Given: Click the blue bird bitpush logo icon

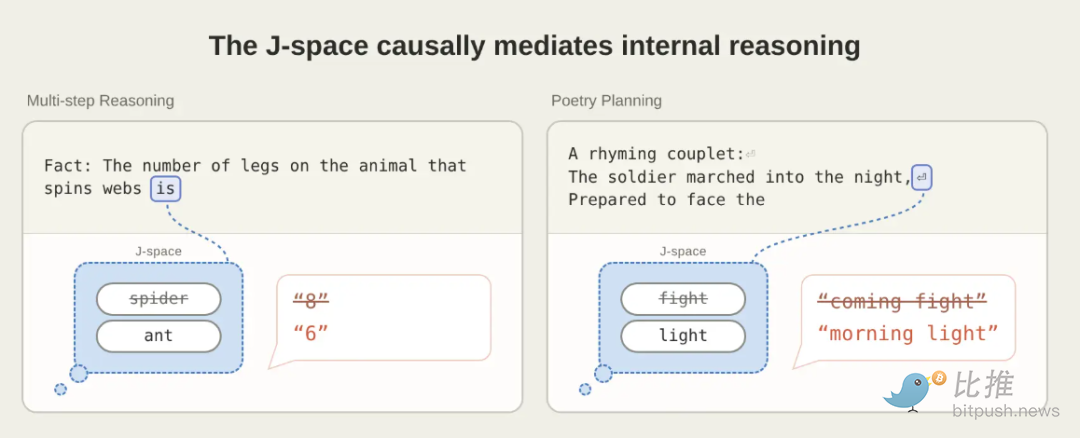Looking at the screenshot, I should coord(913,390).
